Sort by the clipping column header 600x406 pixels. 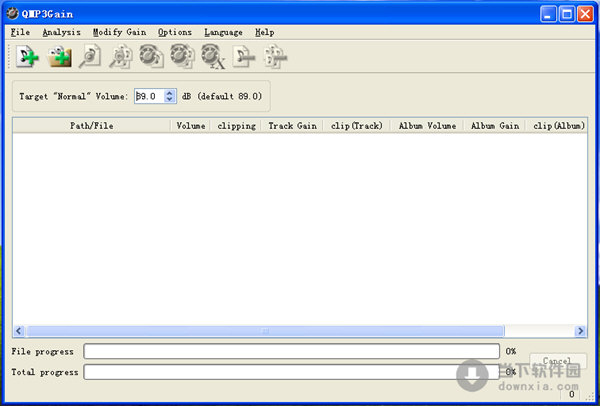(236, 126)
